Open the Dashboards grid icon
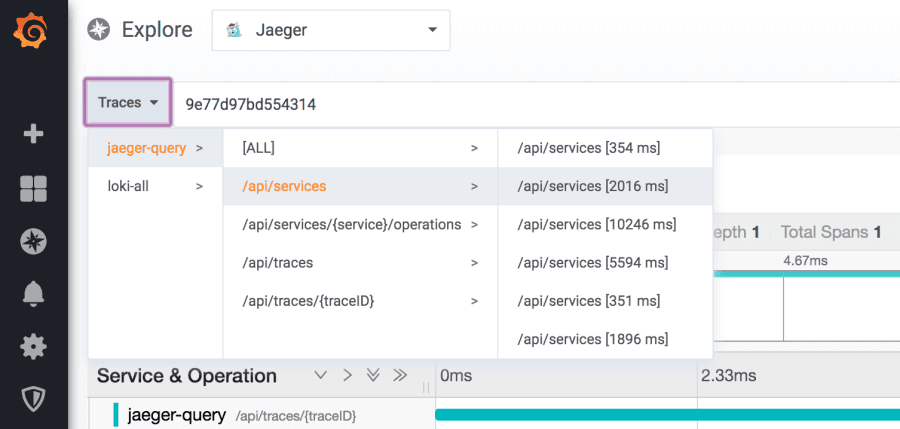This screenshot has width=900, height=429. click(x=33, y=188)
